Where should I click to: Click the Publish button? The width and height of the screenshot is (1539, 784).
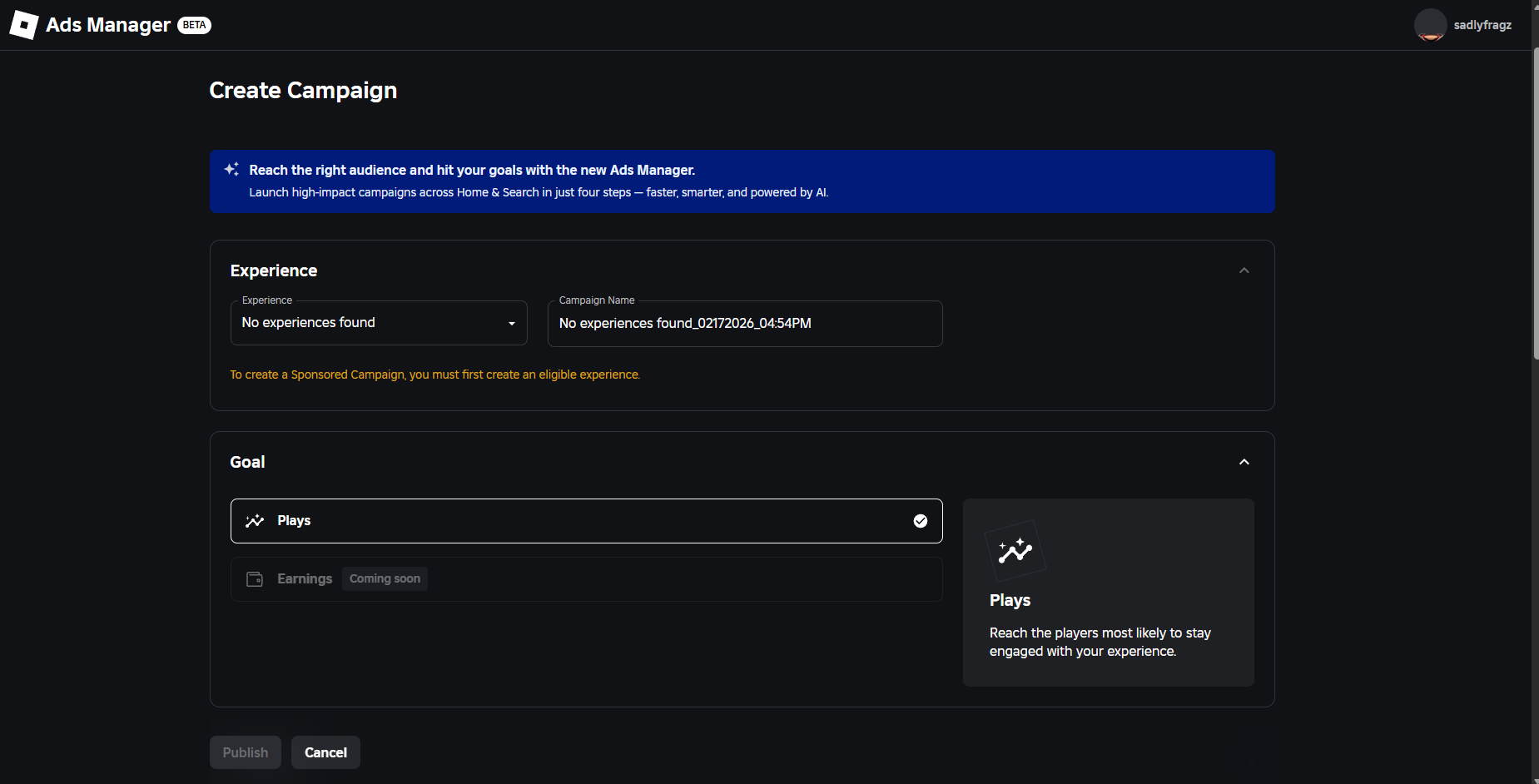tap(246, 752)
